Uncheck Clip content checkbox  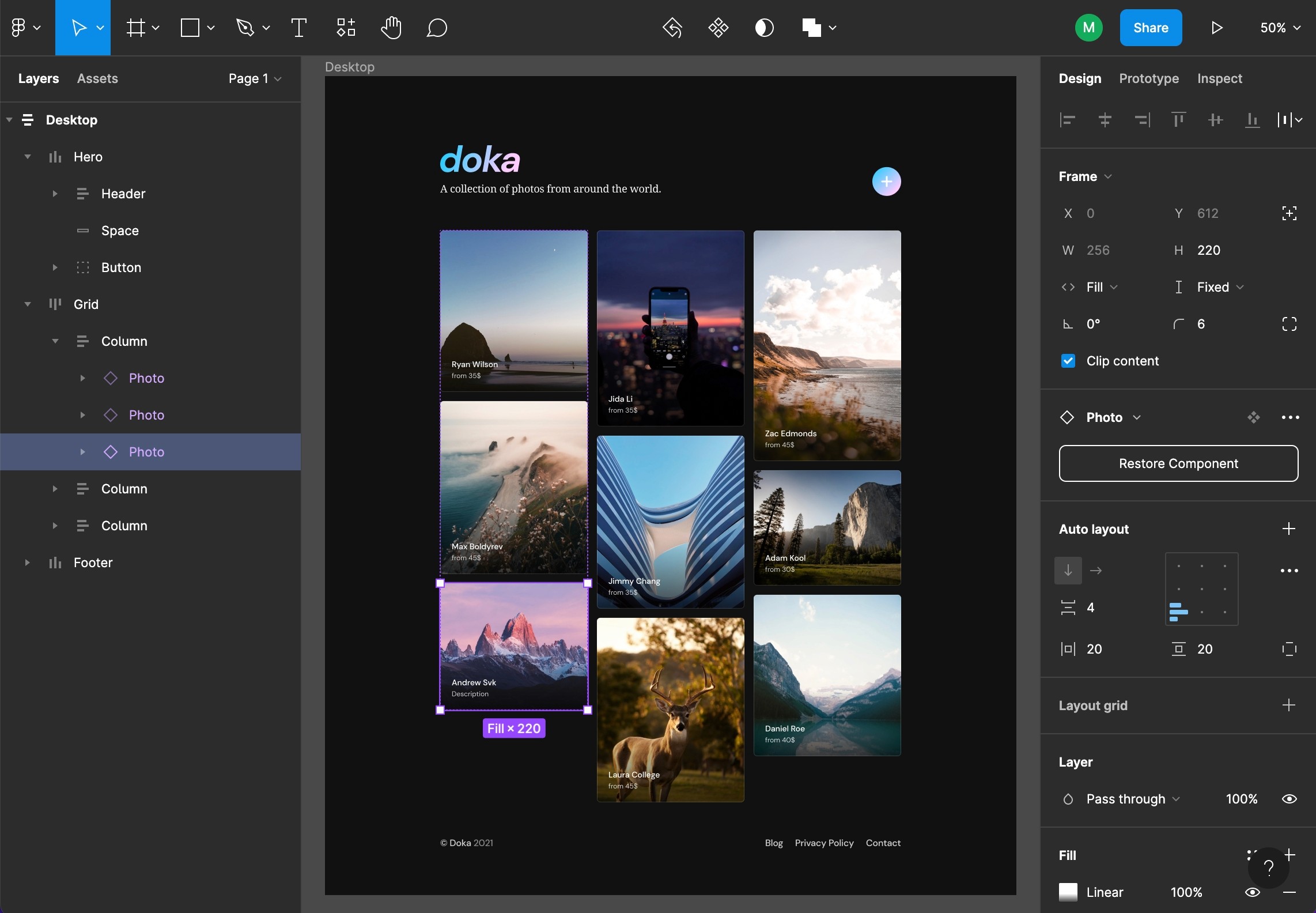[1068, 361]
